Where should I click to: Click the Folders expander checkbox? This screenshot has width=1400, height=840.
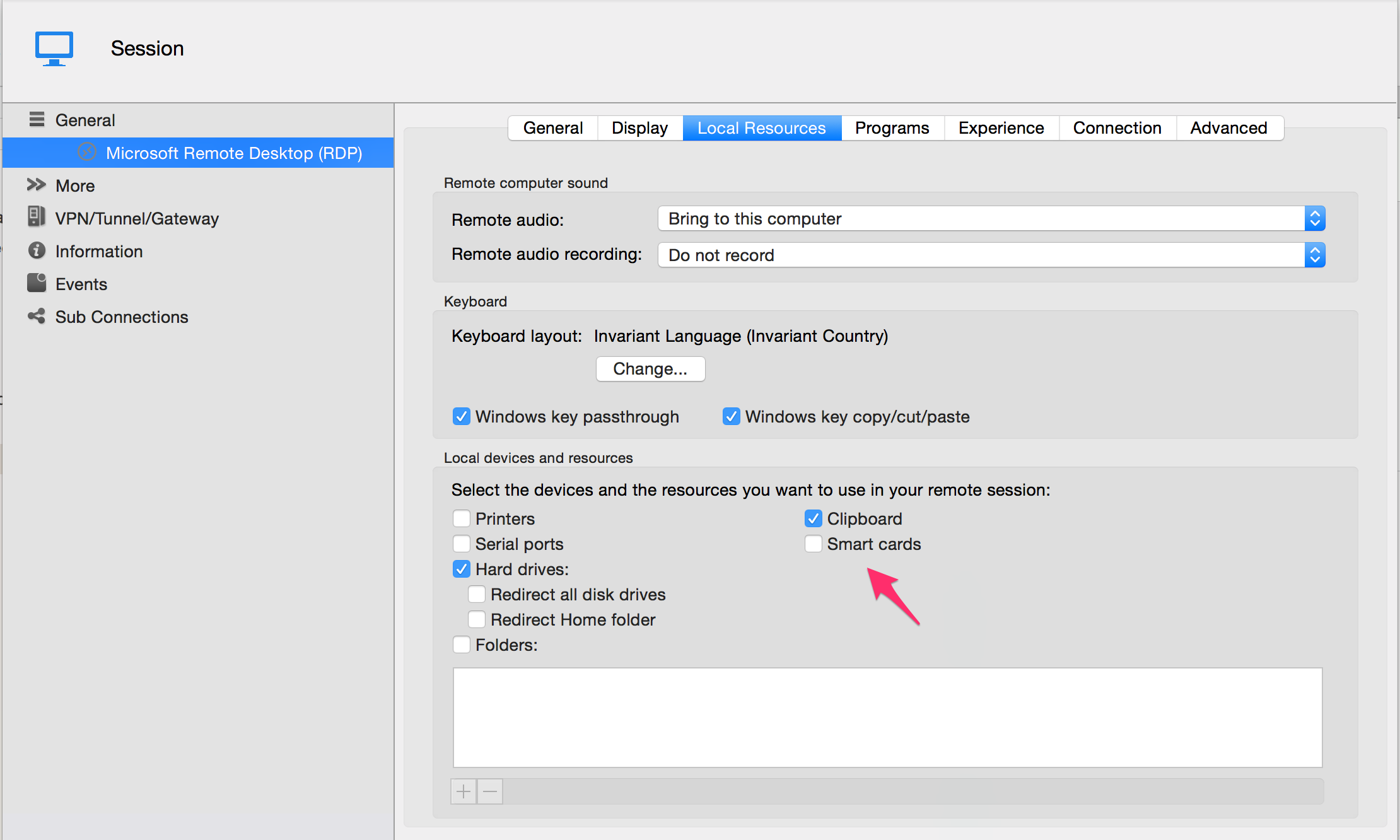pyautogui.click(x=462, y=643)
